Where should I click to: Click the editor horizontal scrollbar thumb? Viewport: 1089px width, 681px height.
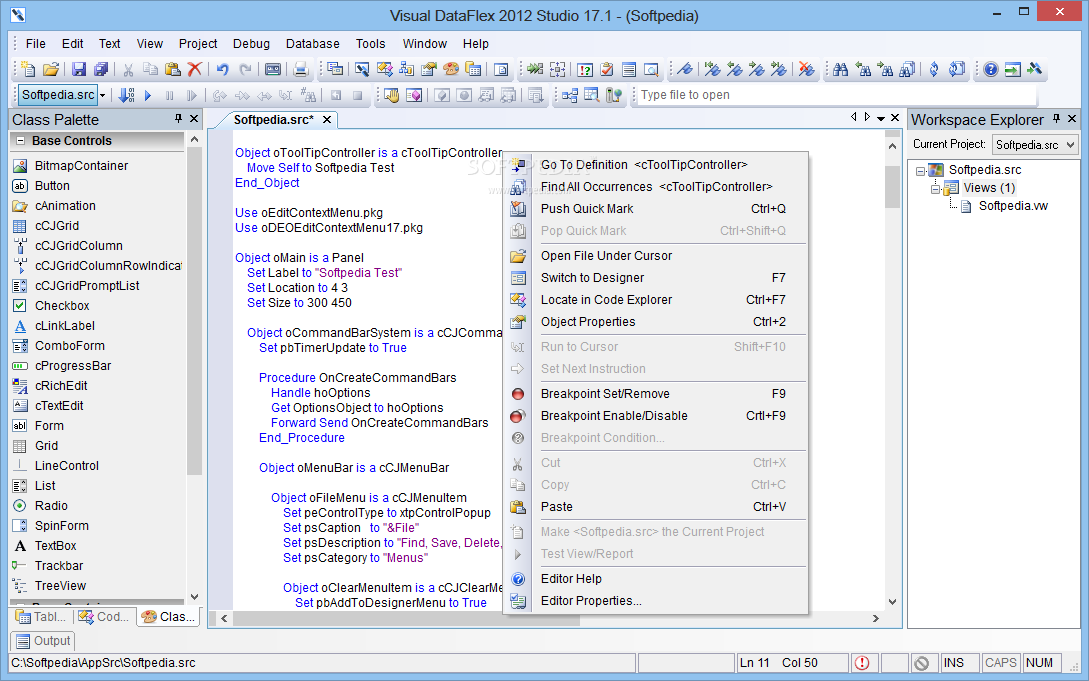(x=406, y=618)
